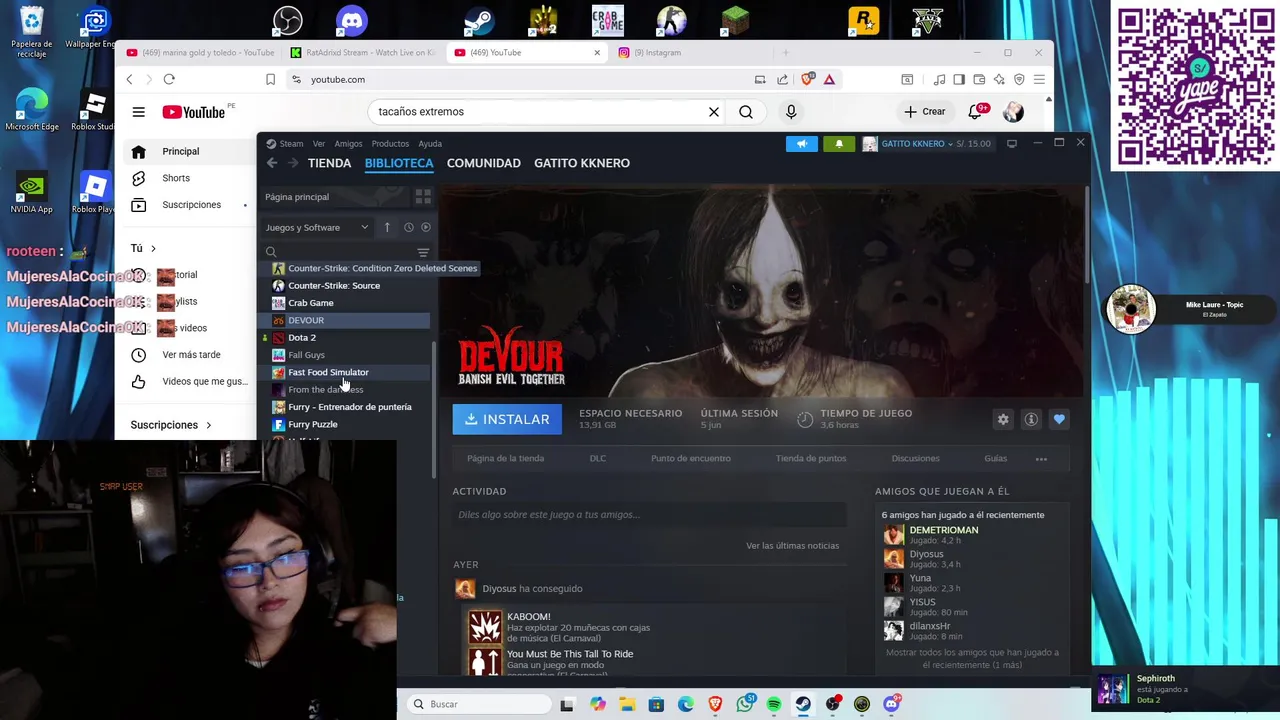Image resolution: width=1280 pixels, height=720 pixels.
Task: Open the Ayuda menu
Action: pyautogui.click(x=430, y=144)
